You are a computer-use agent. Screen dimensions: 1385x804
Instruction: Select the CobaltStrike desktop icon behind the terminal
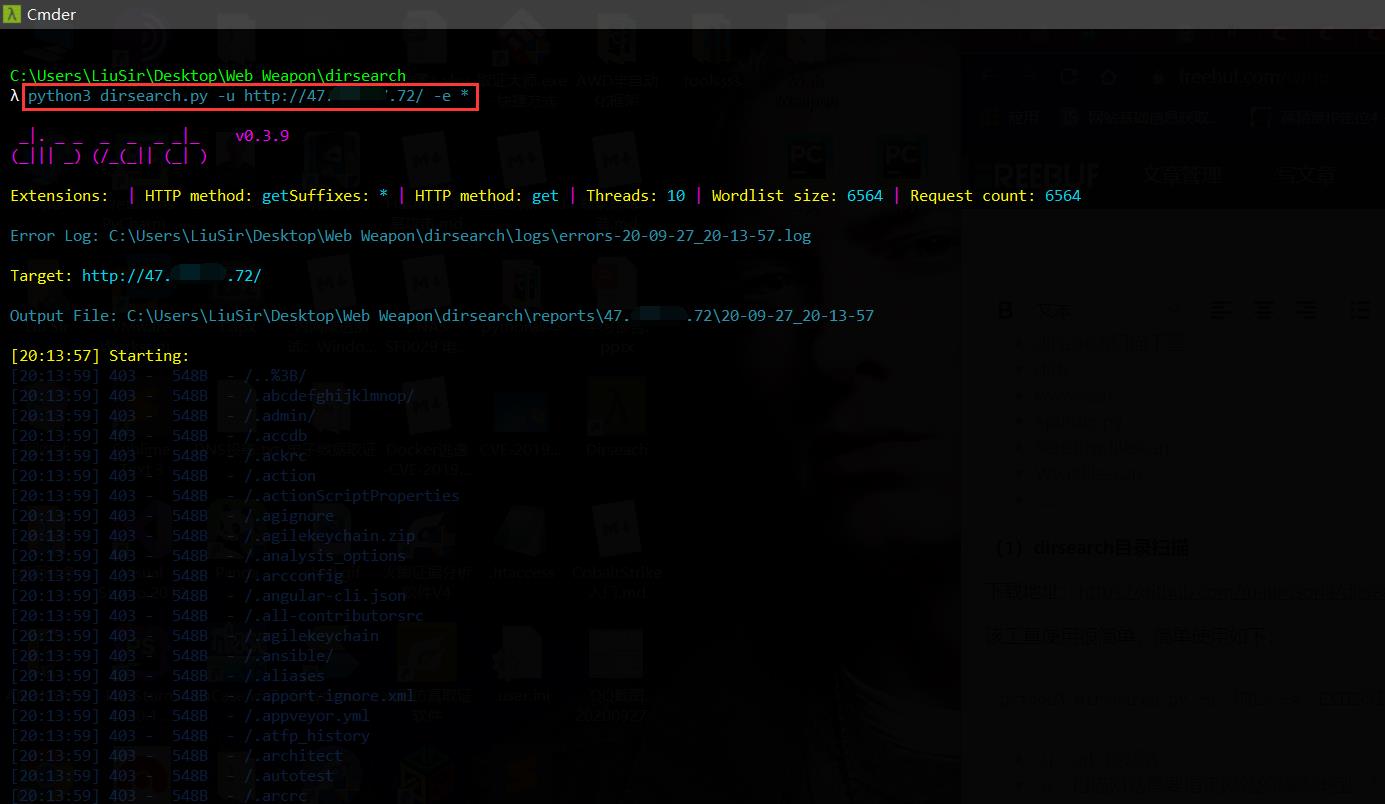[617, 550]
